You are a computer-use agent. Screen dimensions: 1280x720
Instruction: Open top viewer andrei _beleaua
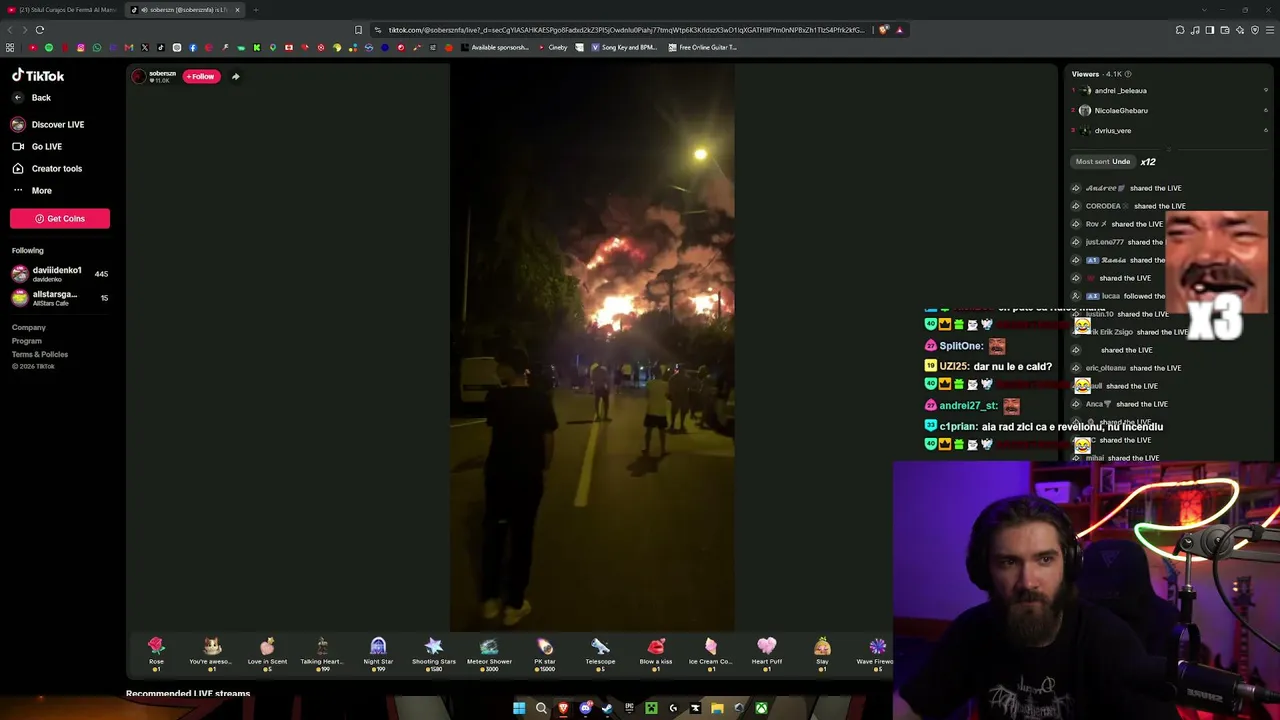[1120, 91]
